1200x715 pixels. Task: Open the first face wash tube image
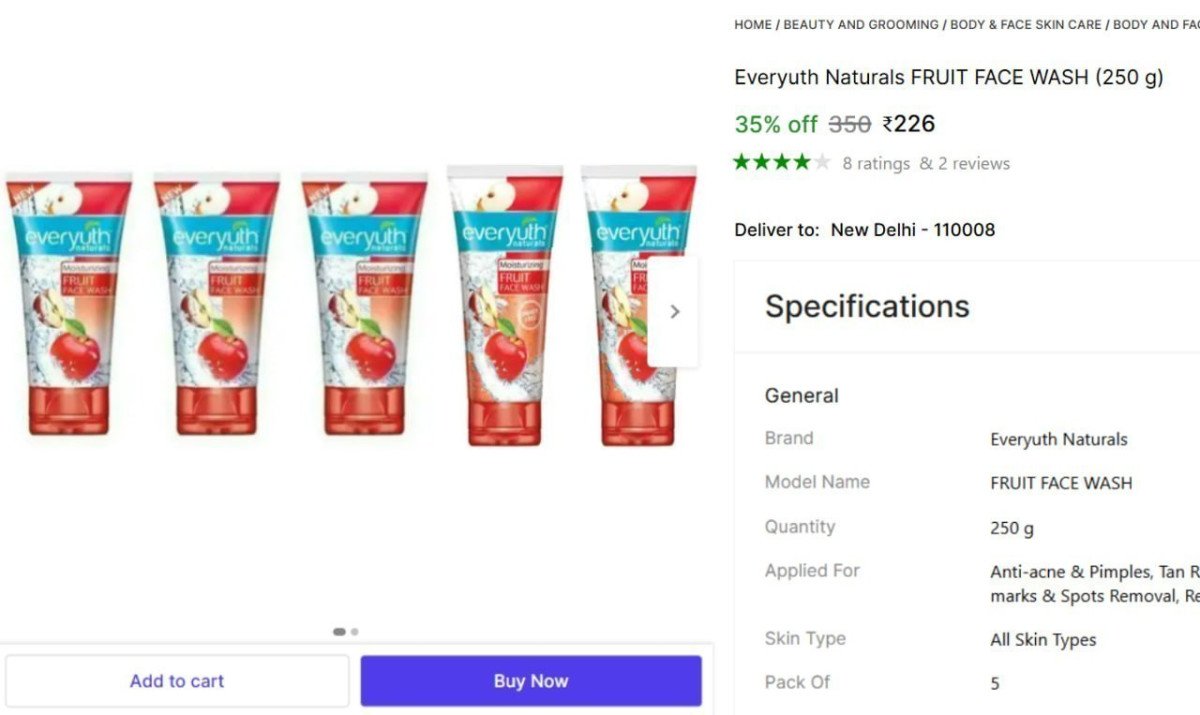click(68, 305)
